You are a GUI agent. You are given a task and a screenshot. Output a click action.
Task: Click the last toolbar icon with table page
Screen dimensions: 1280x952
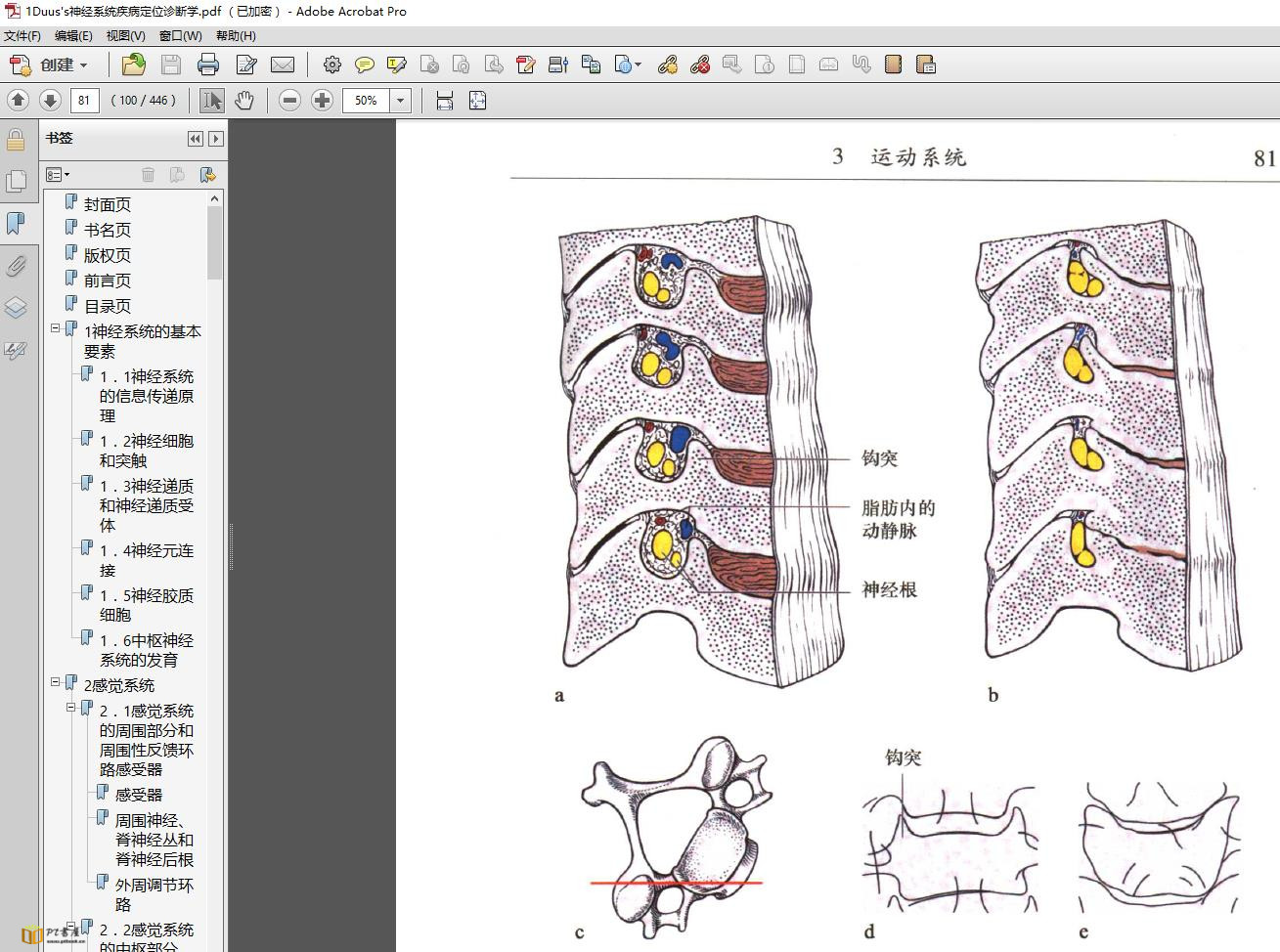926,65
